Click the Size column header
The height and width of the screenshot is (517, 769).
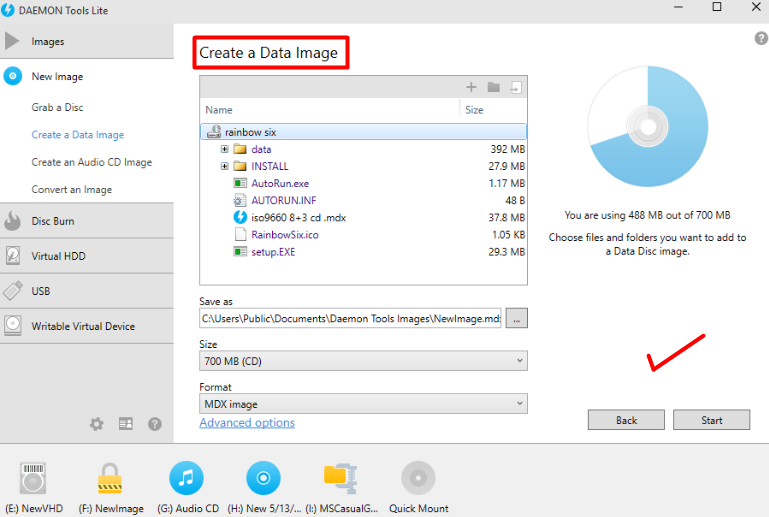(474, 110)
